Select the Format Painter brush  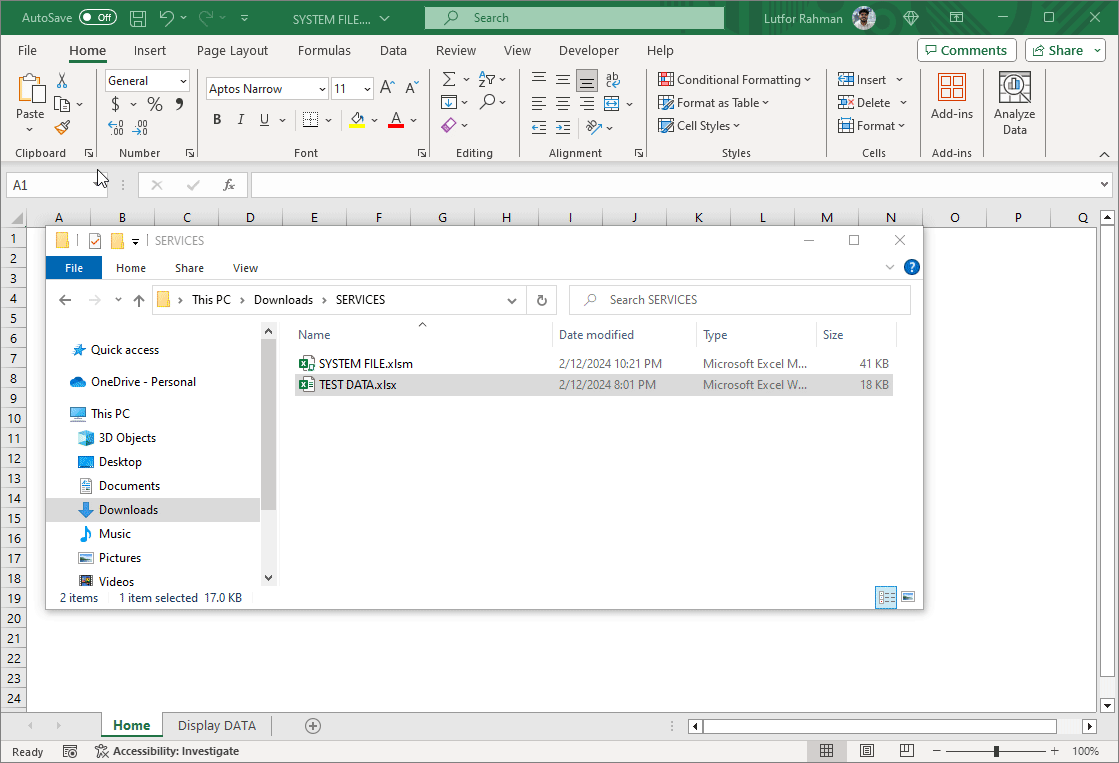click(62, 128)
